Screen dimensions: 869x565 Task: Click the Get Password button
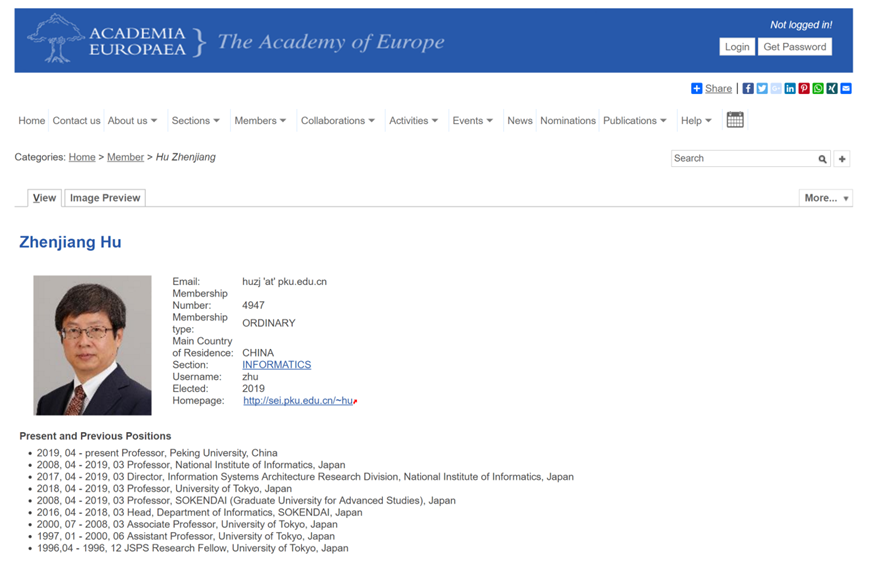[x=795, y=47]
